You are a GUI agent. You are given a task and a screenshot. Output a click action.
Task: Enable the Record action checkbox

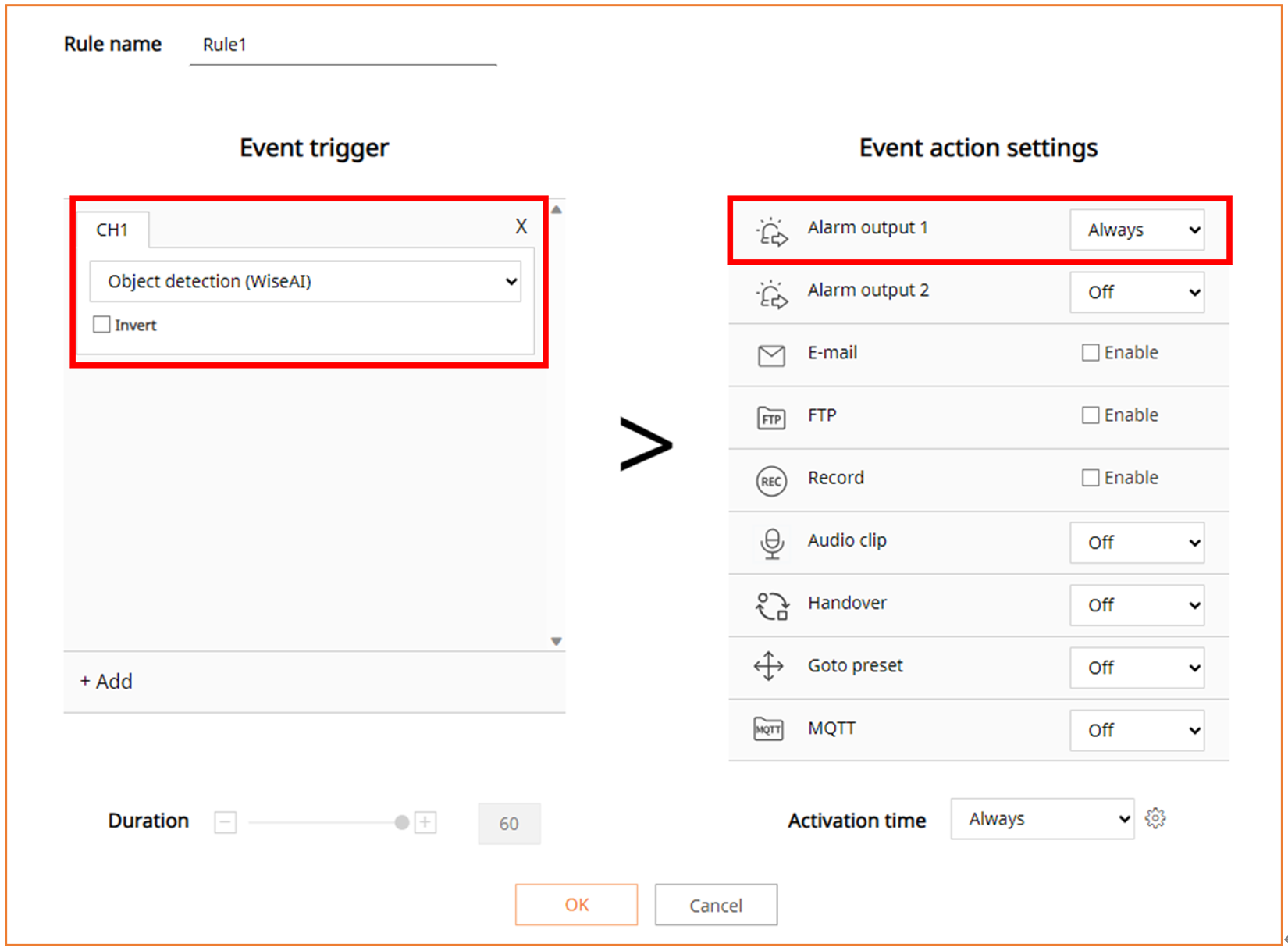[x=1090, y=478]
